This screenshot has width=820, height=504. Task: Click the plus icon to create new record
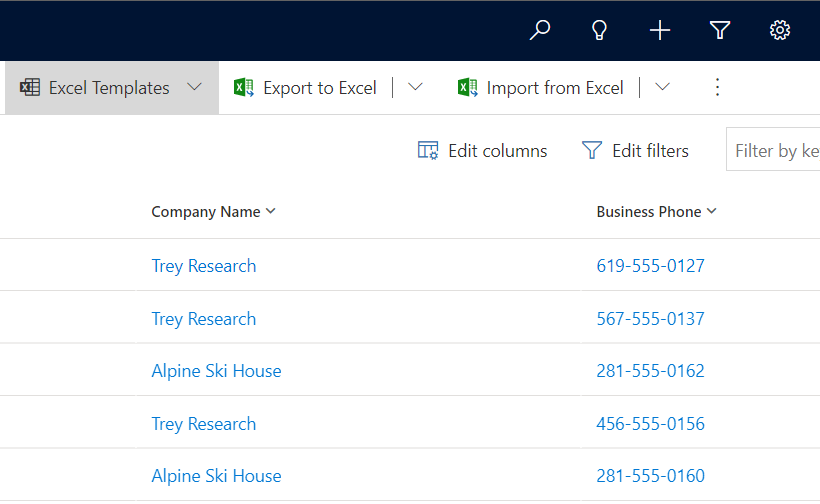tap(660, 30)
